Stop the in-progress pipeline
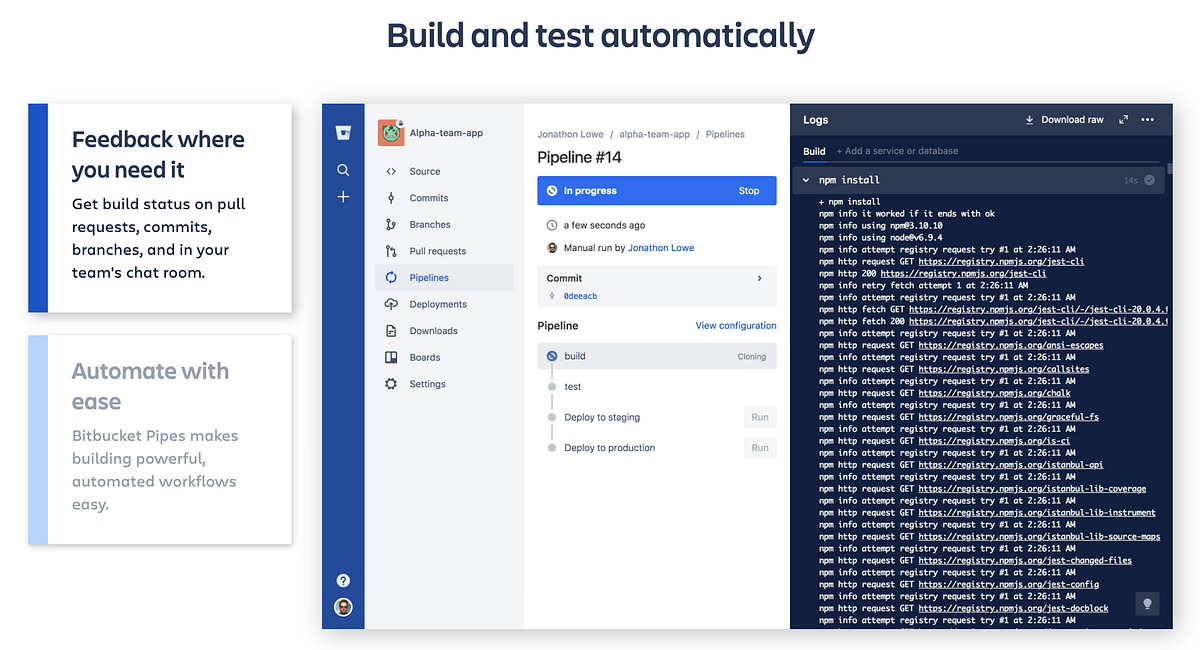Image resolution: width=1200 pixels, height=650 pixels. [748, 190]
